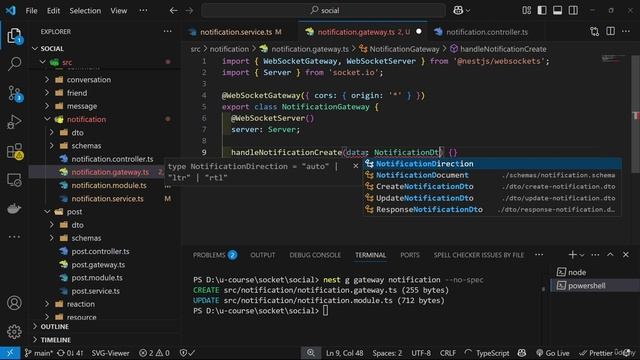Open errors and warnings count in status bar
The width and height of the screenshot is (640, 360).
pos(154,353)
